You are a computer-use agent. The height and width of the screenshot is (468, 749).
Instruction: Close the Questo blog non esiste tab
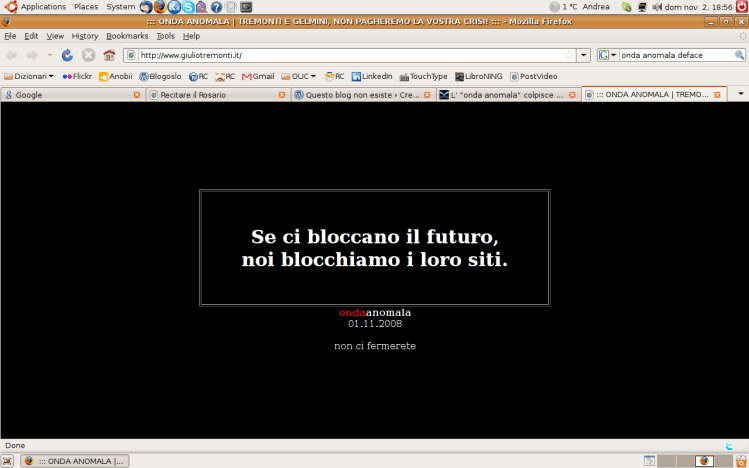click(427, 95)
